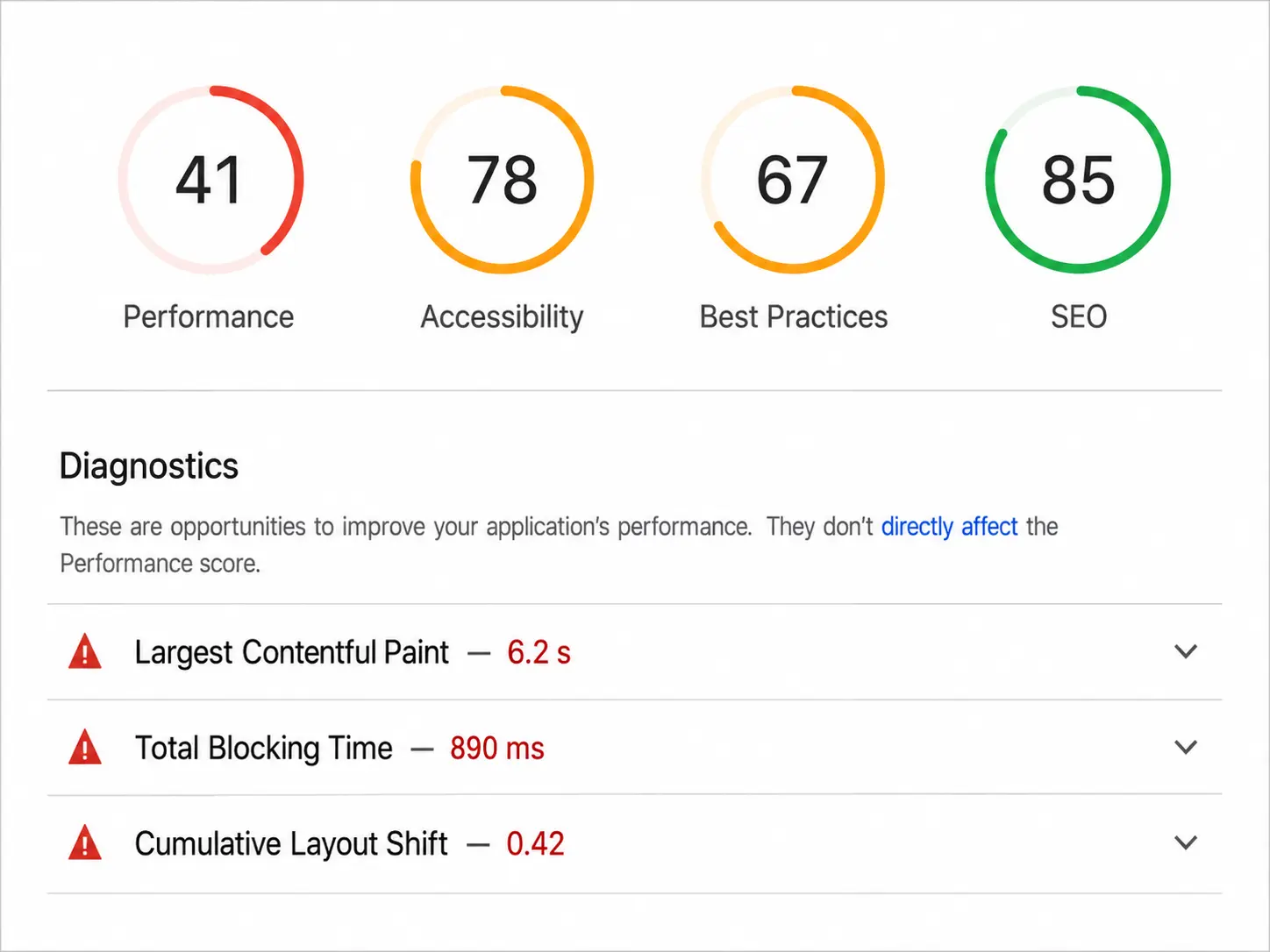1270x952 pixels.
Task: Click warning icon beside Total Blocking Time
Action: point(85,748)
